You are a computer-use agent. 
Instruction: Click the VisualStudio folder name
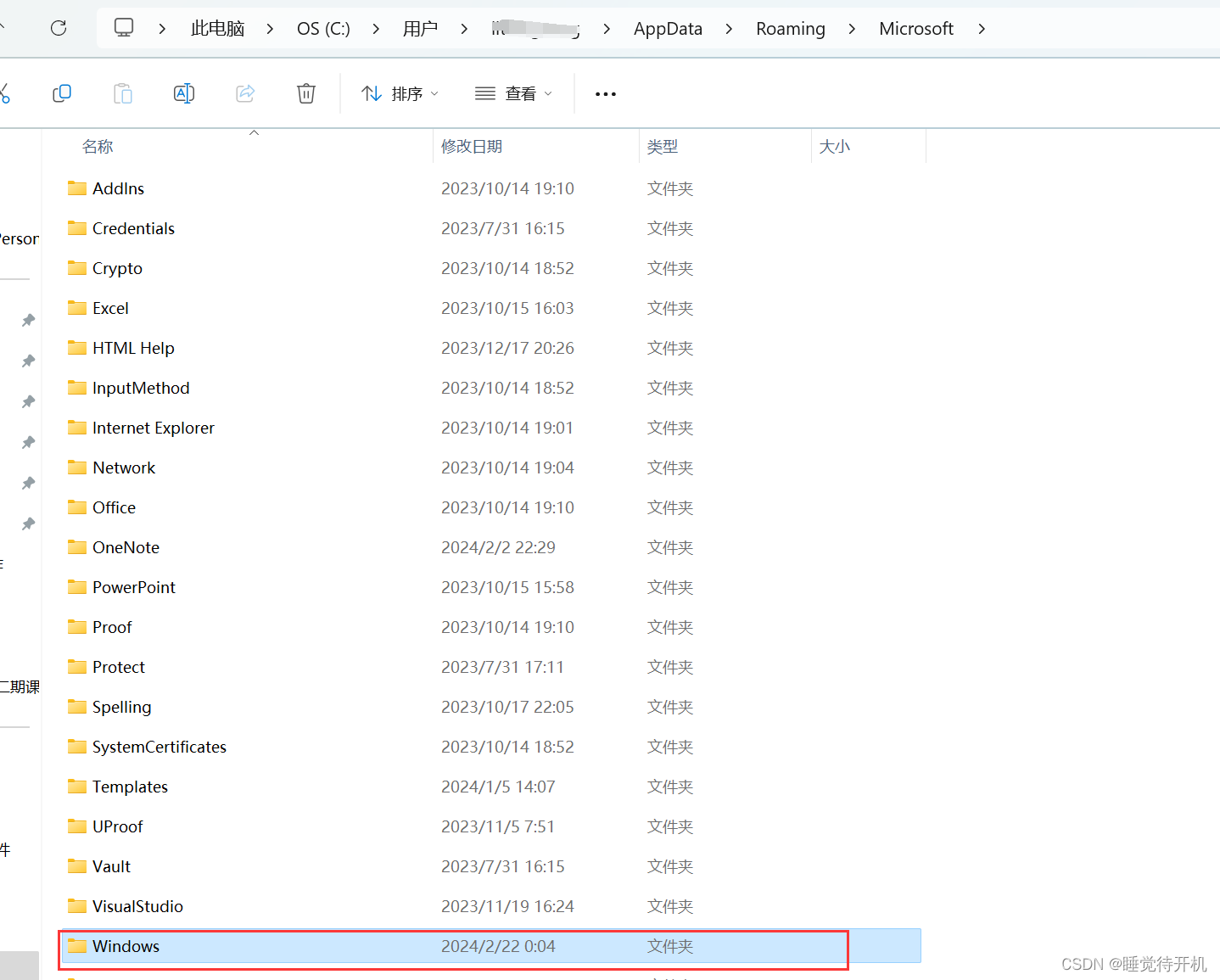click(x=137, y=906)
